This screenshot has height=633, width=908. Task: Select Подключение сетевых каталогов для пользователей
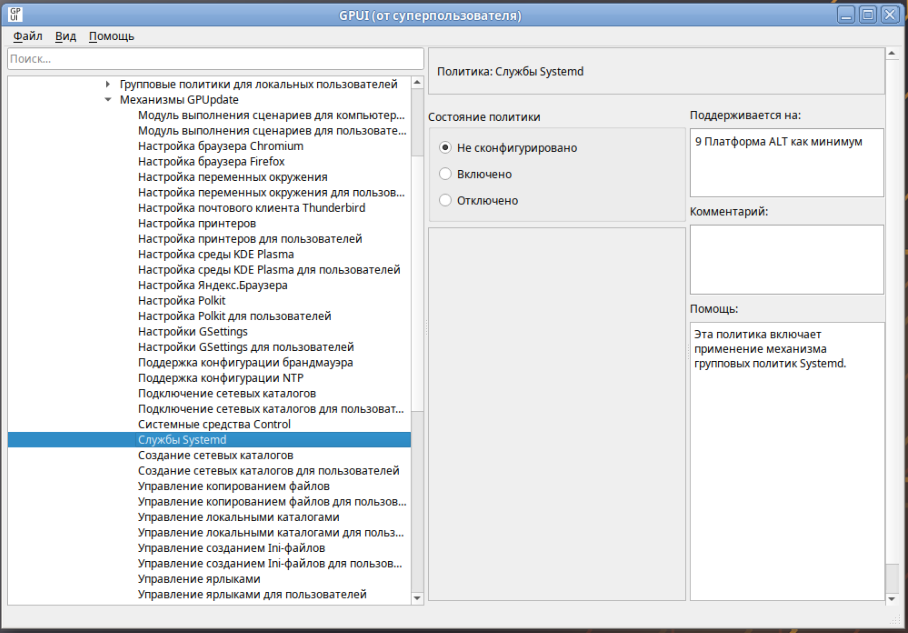click(x=271, y=409)
